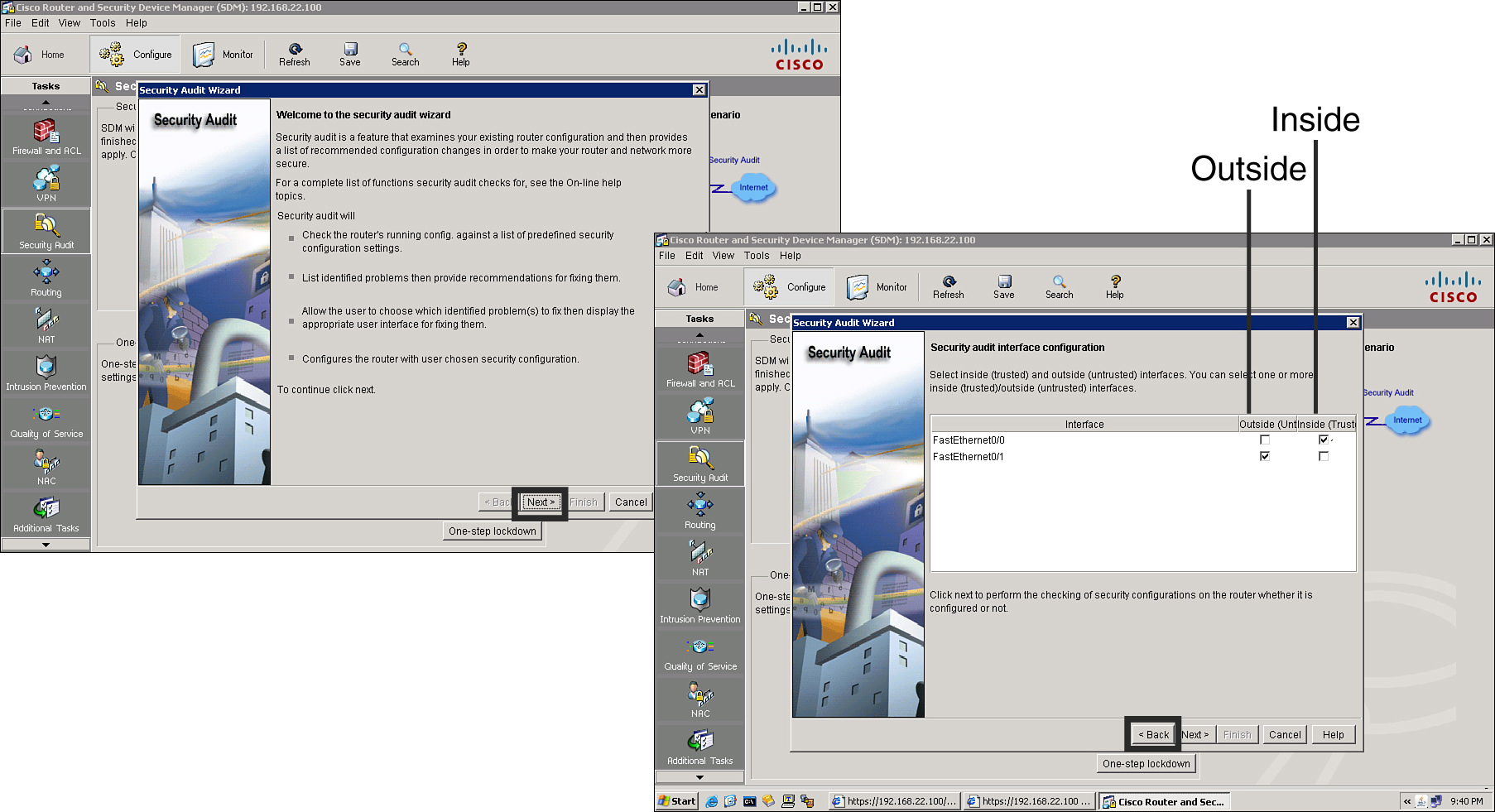Screen dimensions: 1495x812
Task: Click Refresh in front SDM window toolbar
Action: (x=949, y=287)
